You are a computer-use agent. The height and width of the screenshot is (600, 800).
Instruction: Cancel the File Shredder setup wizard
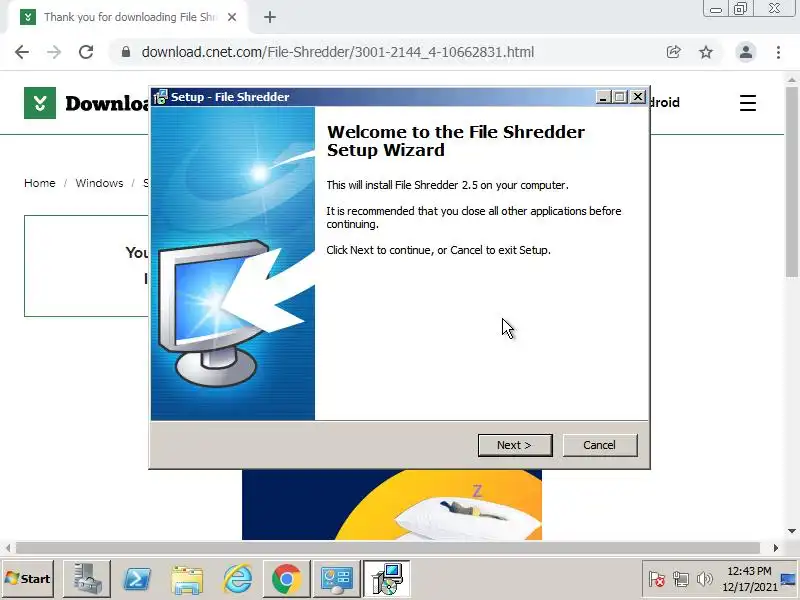pos(599,445)
